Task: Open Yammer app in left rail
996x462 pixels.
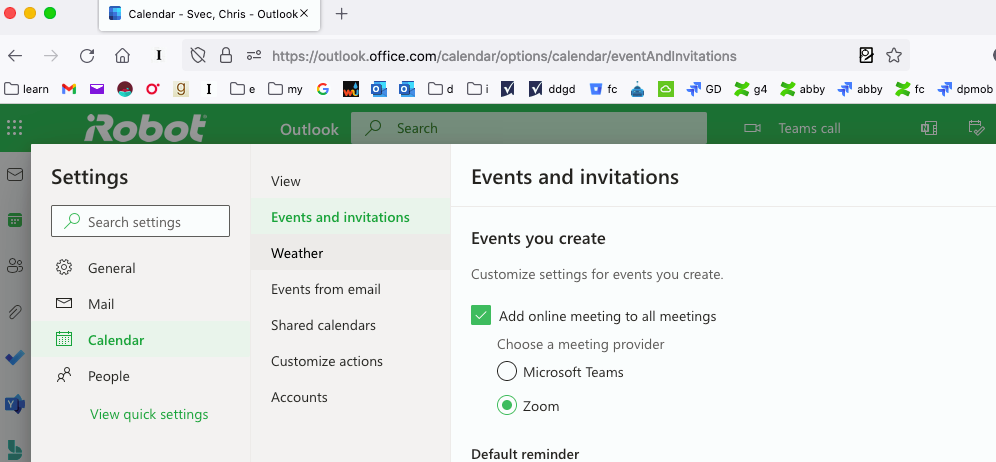Action: click(x=15, y=404)
